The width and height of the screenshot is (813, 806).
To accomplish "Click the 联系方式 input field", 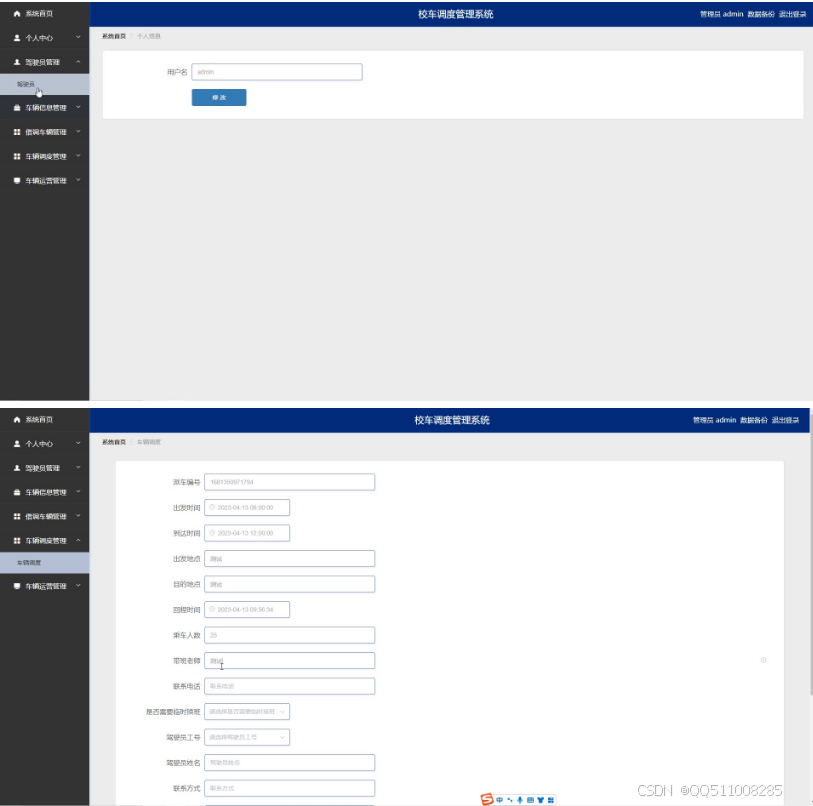I will [x=289, y=788].
